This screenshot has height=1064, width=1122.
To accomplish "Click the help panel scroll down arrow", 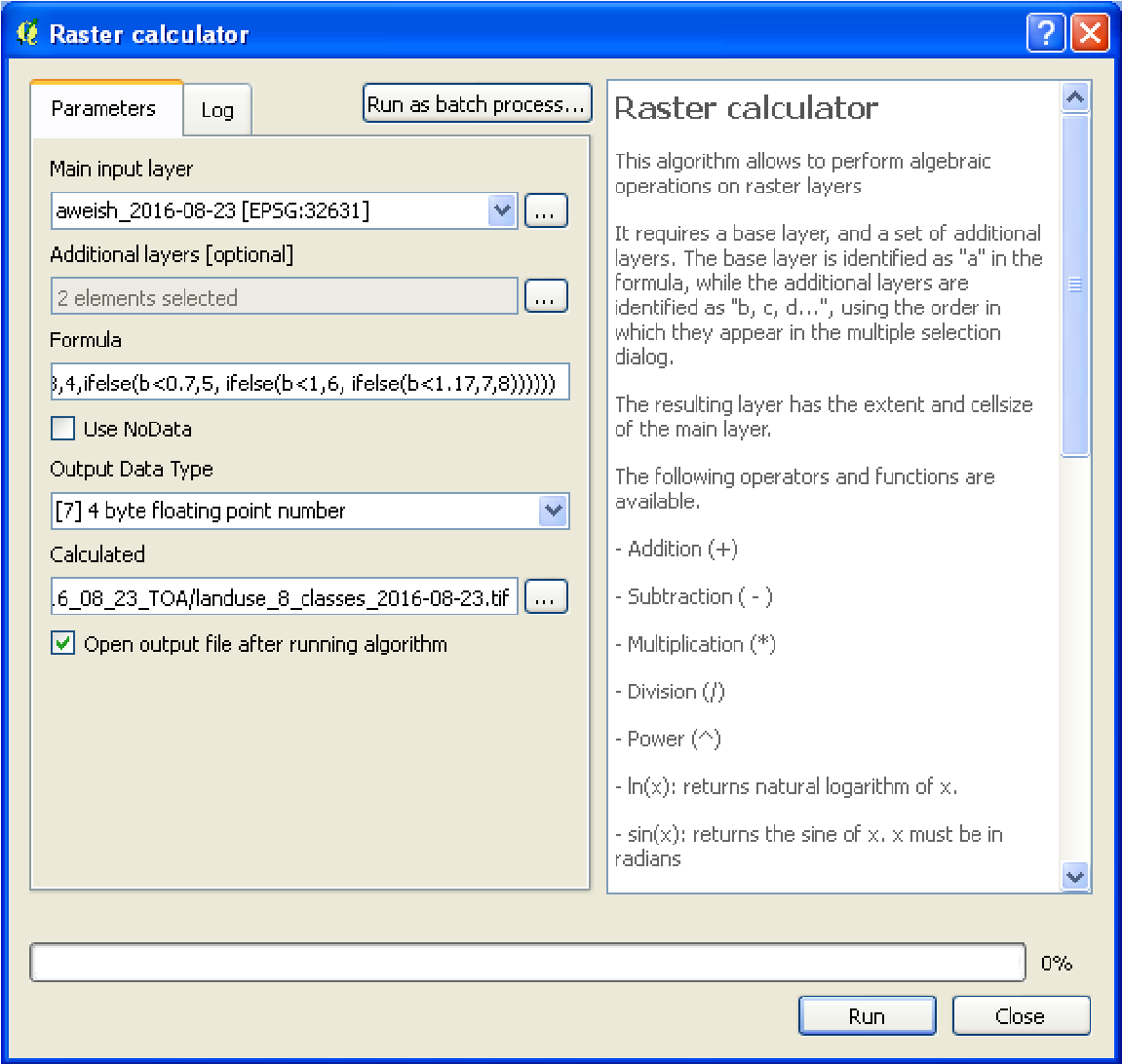I will point(1075,876).
